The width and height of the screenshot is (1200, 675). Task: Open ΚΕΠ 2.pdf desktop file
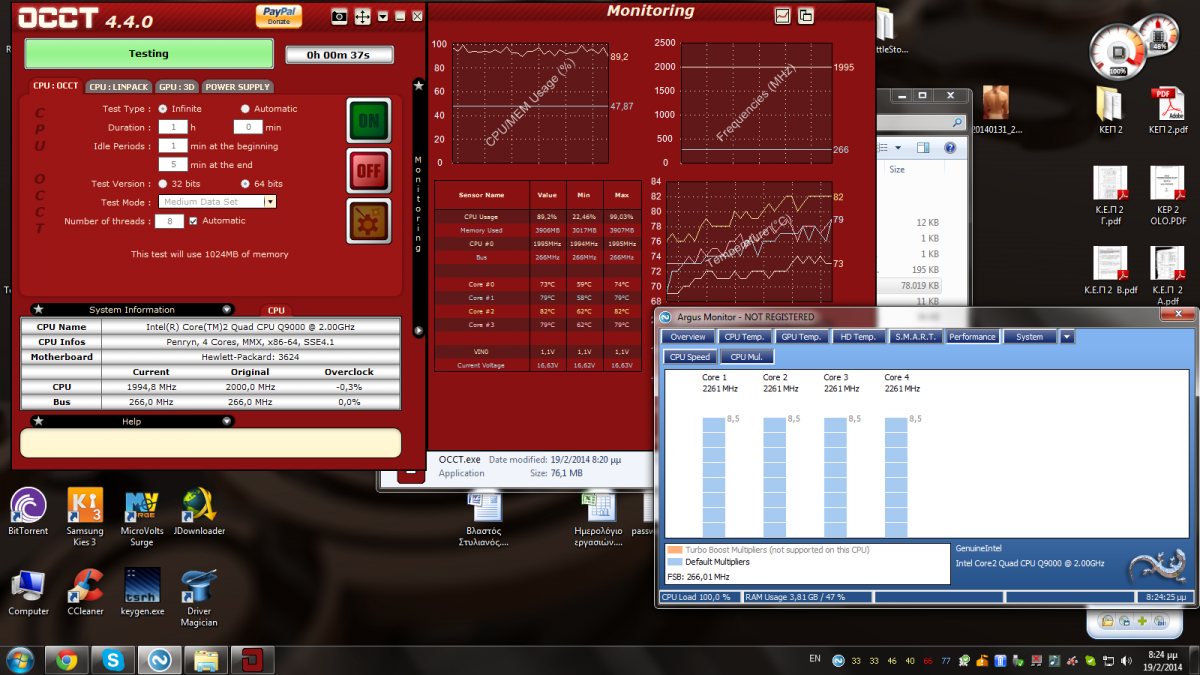1167,111
